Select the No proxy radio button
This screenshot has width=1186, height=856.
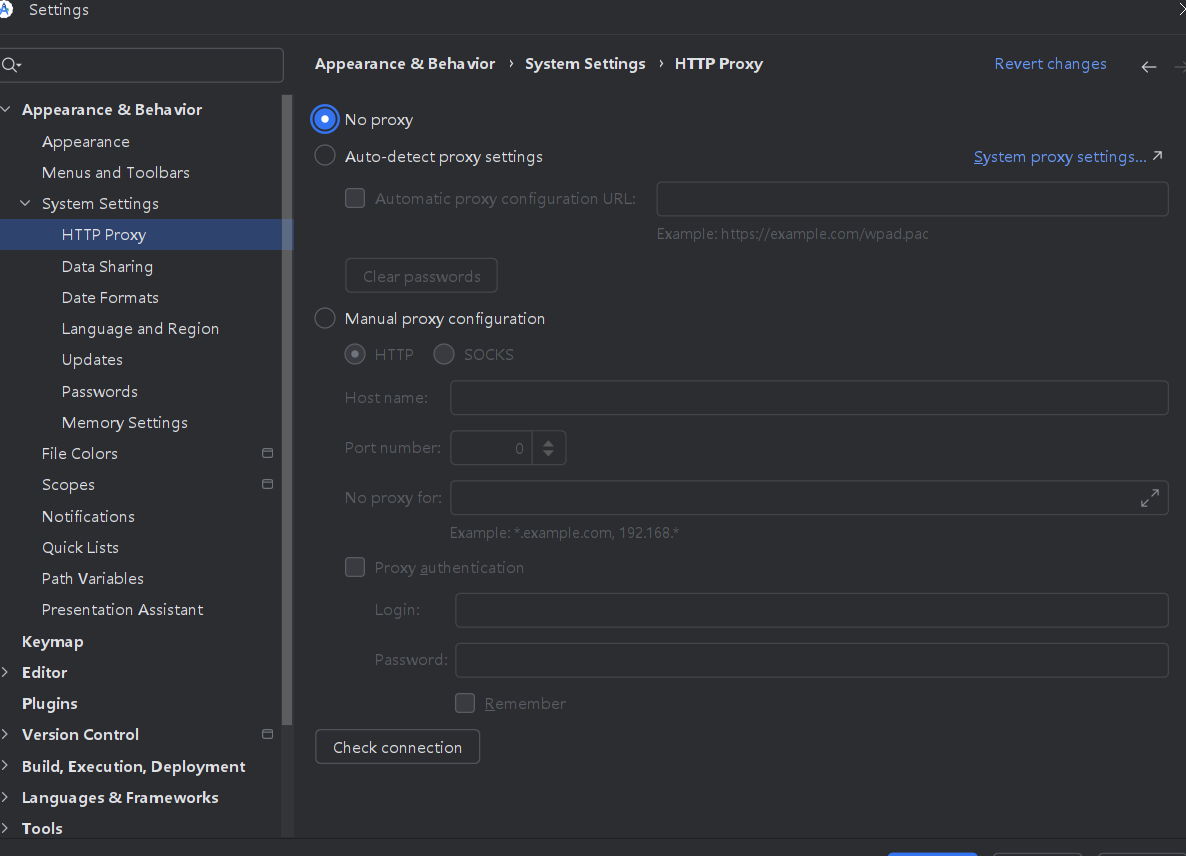coord(325,119)
